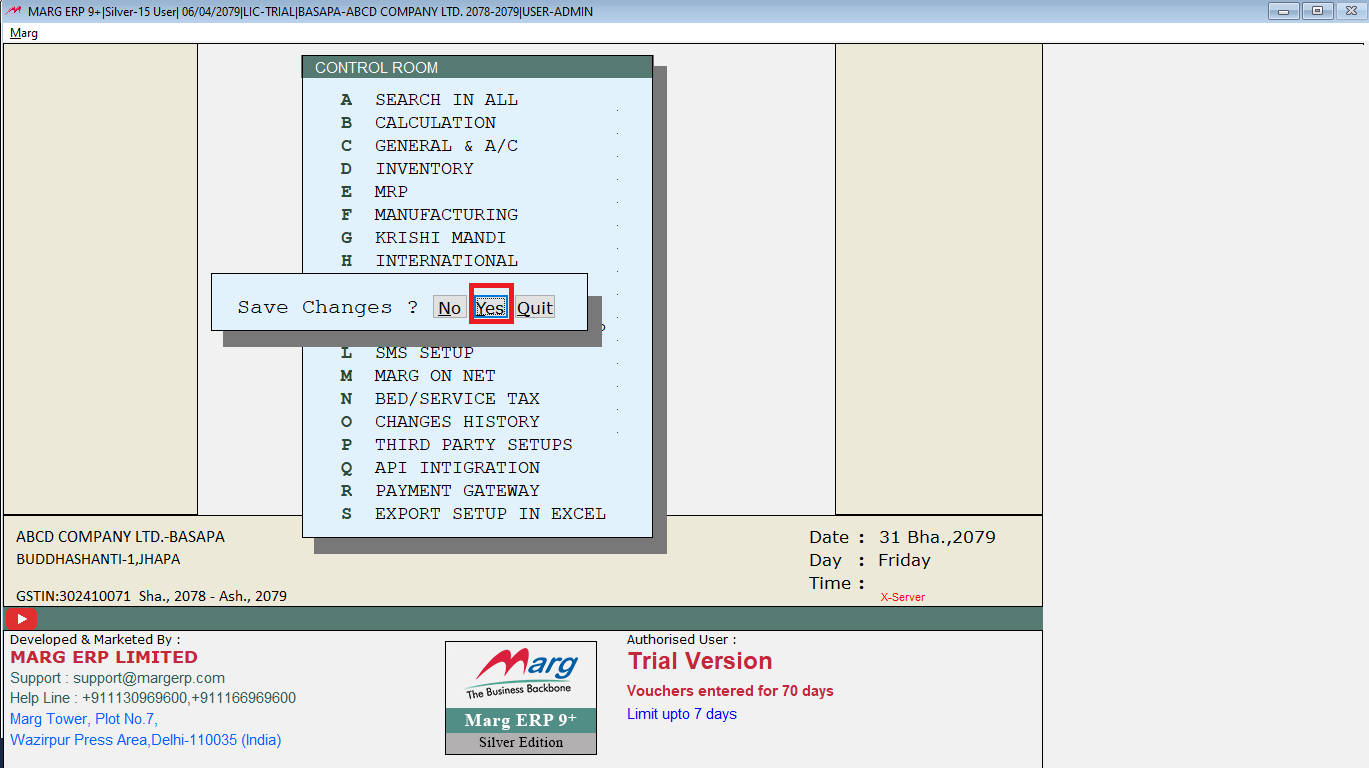Select API INTIGRATION option
1369x768 pixels.
coord(457,468)
